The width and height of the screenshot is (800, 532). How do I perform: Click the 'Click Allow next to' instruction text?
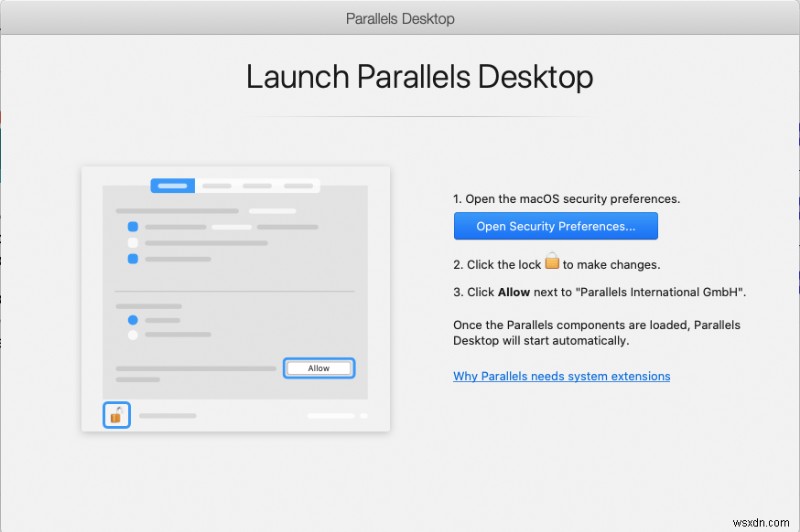pyautogui.click(x=599, y=292)
